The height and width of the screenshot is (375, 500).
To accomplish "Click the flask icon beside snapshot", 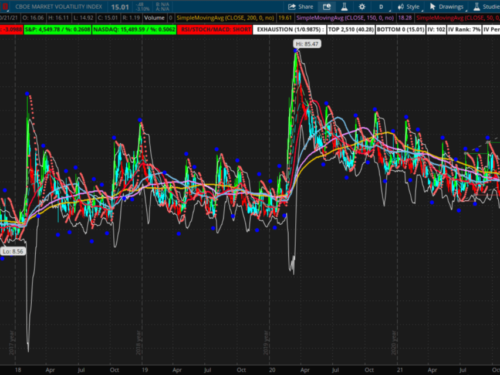I will tap(344, 7).
